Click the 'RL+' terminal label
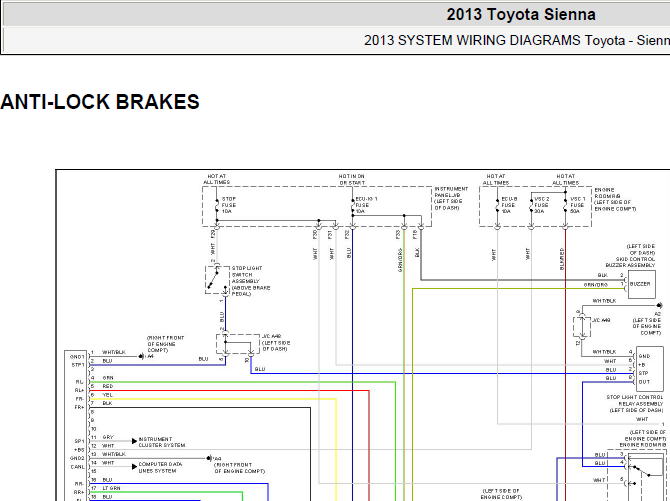670x501 pixels. pyautogui.click(x=79, y=390)
